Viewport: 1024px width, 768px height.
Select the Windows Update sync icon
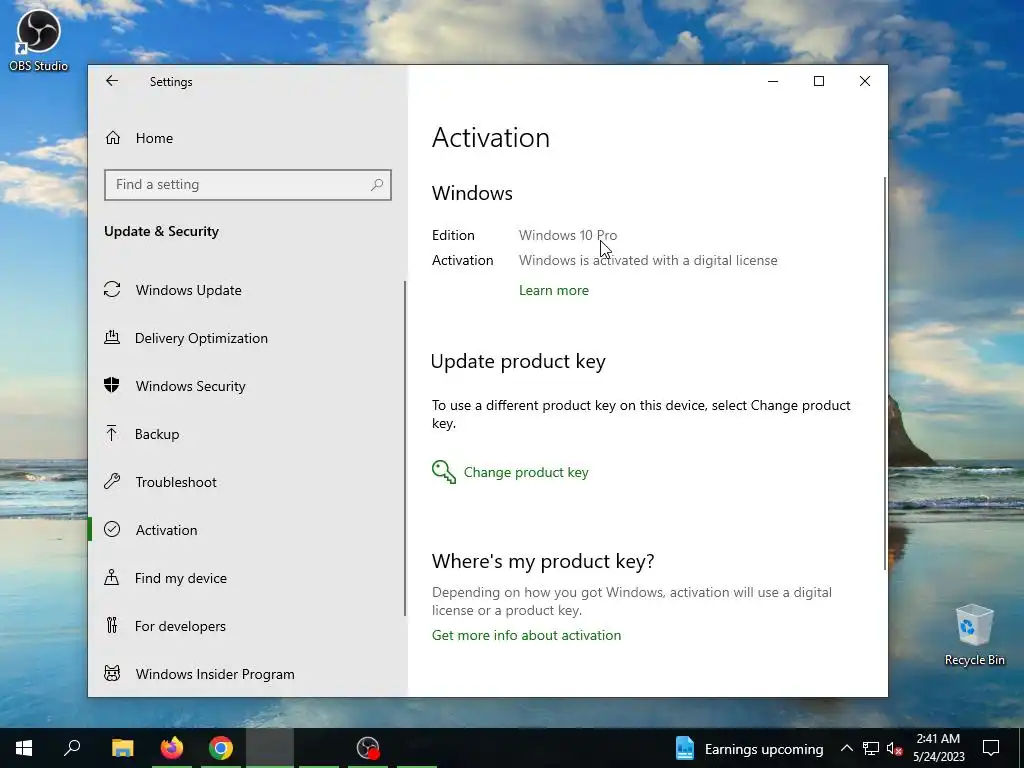[x=112, y=289]
